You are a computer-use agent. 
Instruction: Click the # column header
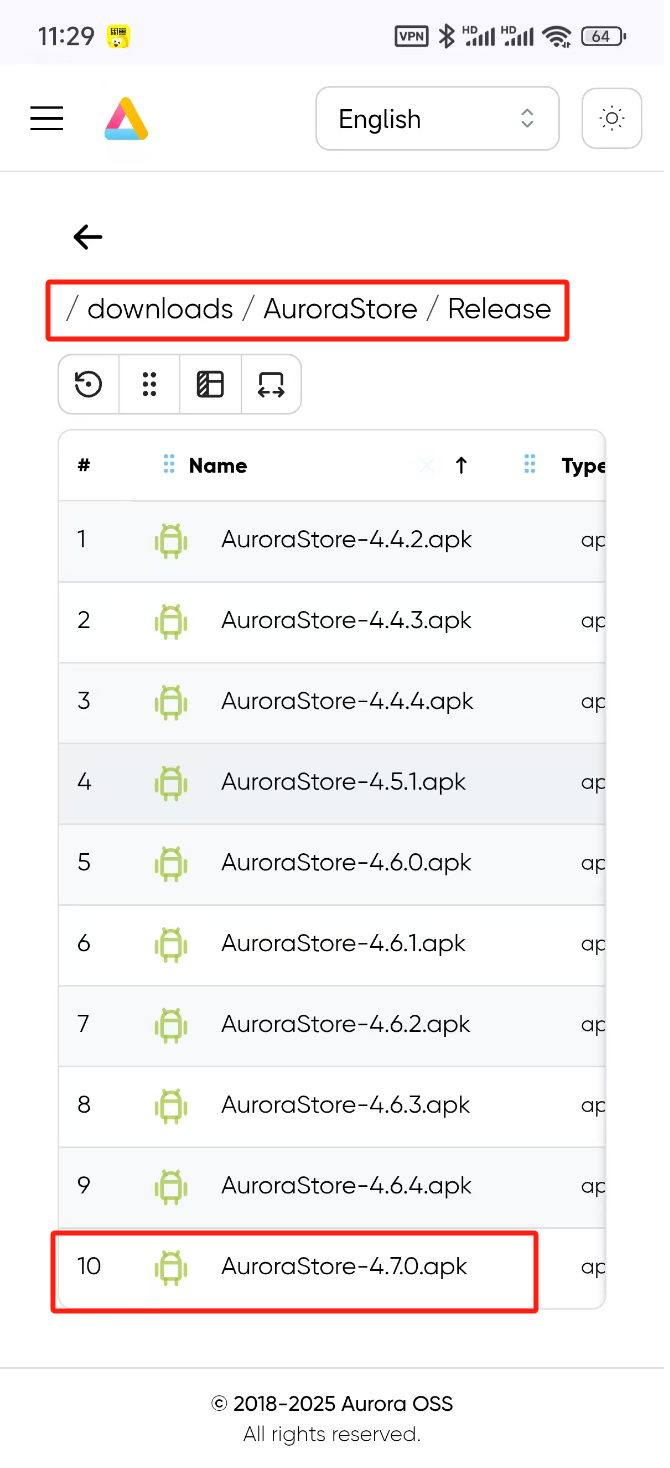[85, 466]
